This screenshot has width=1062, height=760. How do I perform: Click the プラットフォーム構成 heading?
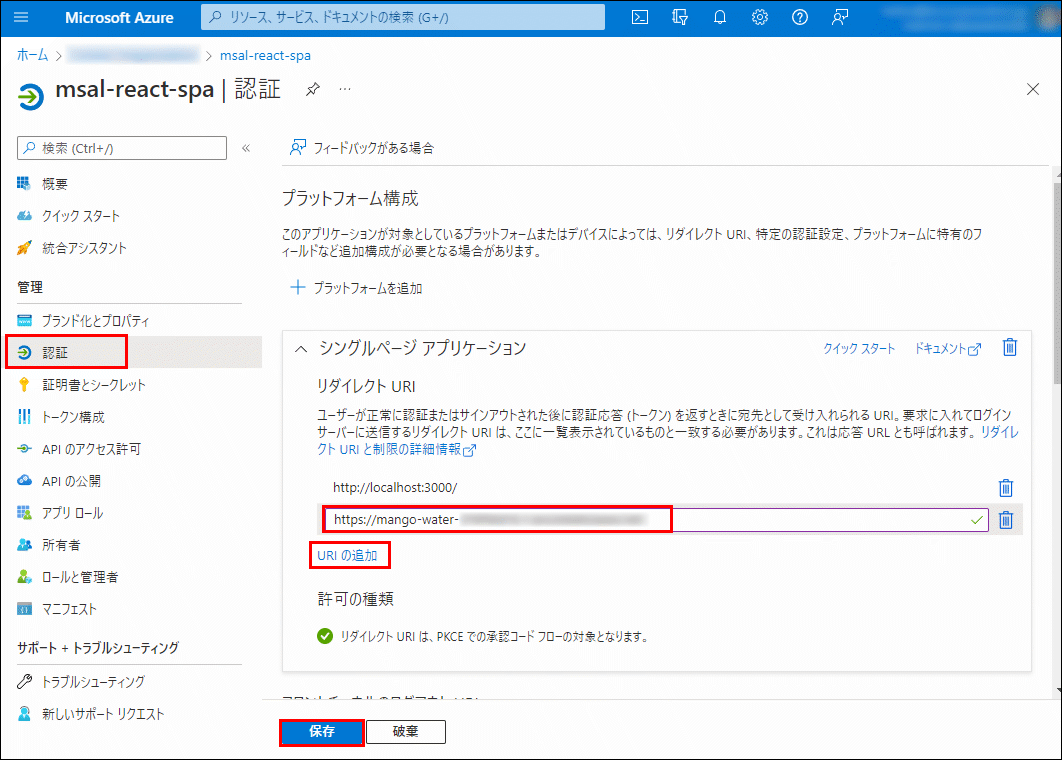coord(350,198)
